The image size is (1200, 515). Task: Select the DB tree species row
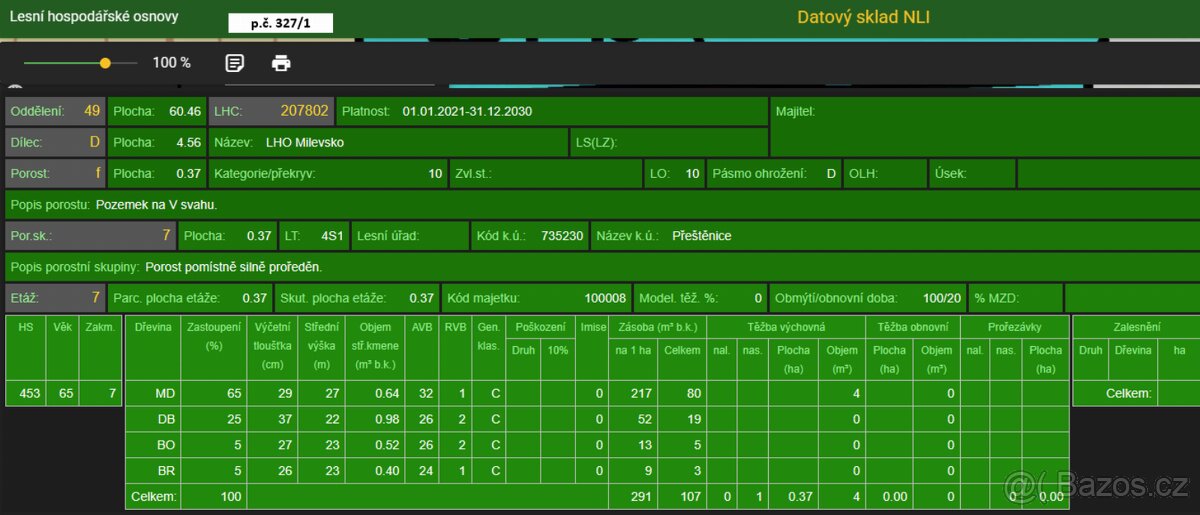coord(165,420)
